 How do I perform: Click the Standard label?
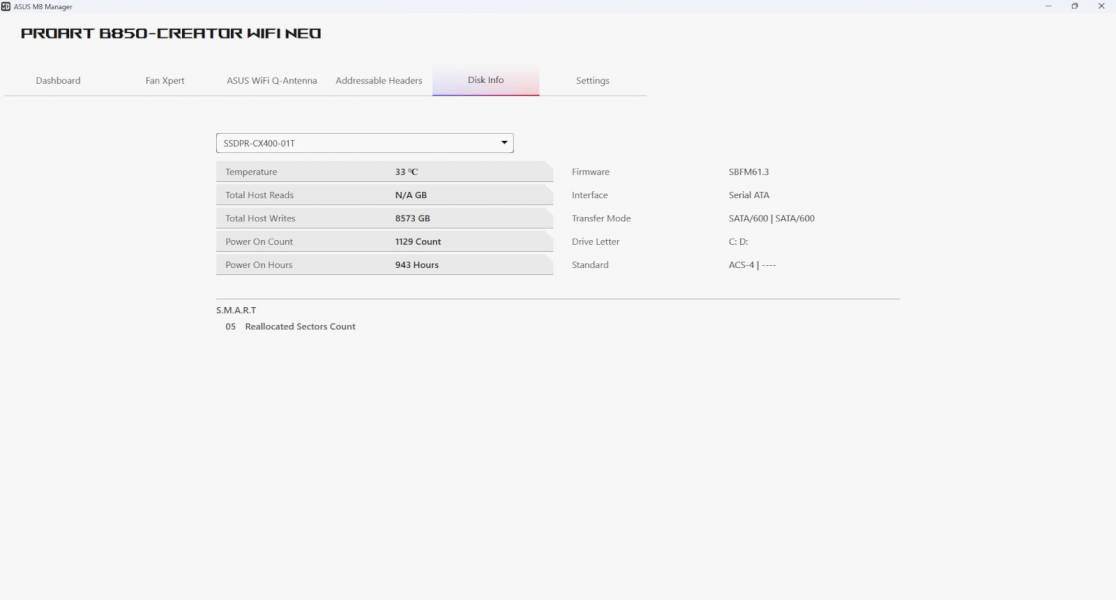pyautogui.click(x=590, y=265)
